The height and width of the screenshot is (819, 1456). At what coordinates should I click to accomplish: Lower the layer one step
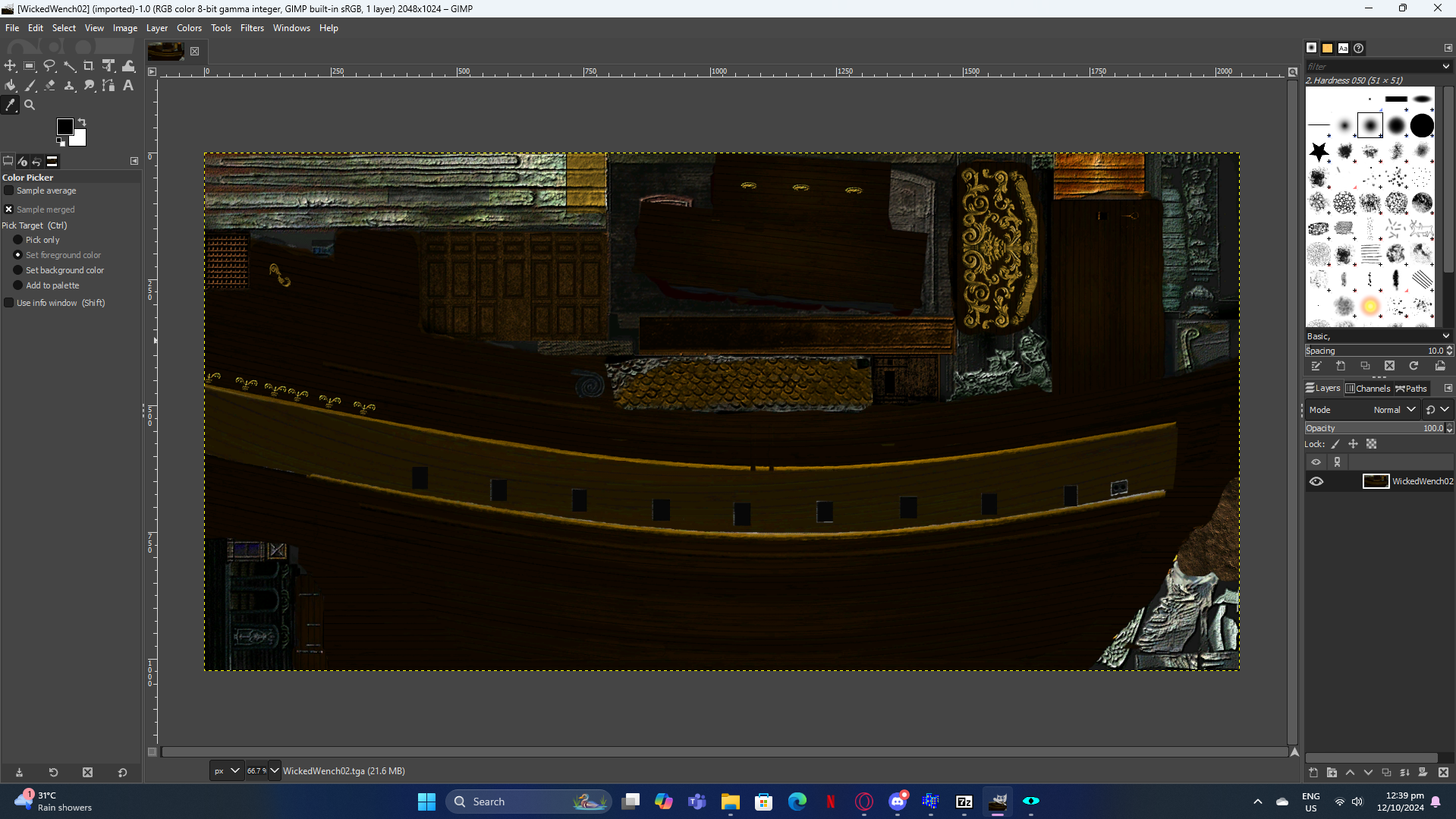tap(1368, 773)
